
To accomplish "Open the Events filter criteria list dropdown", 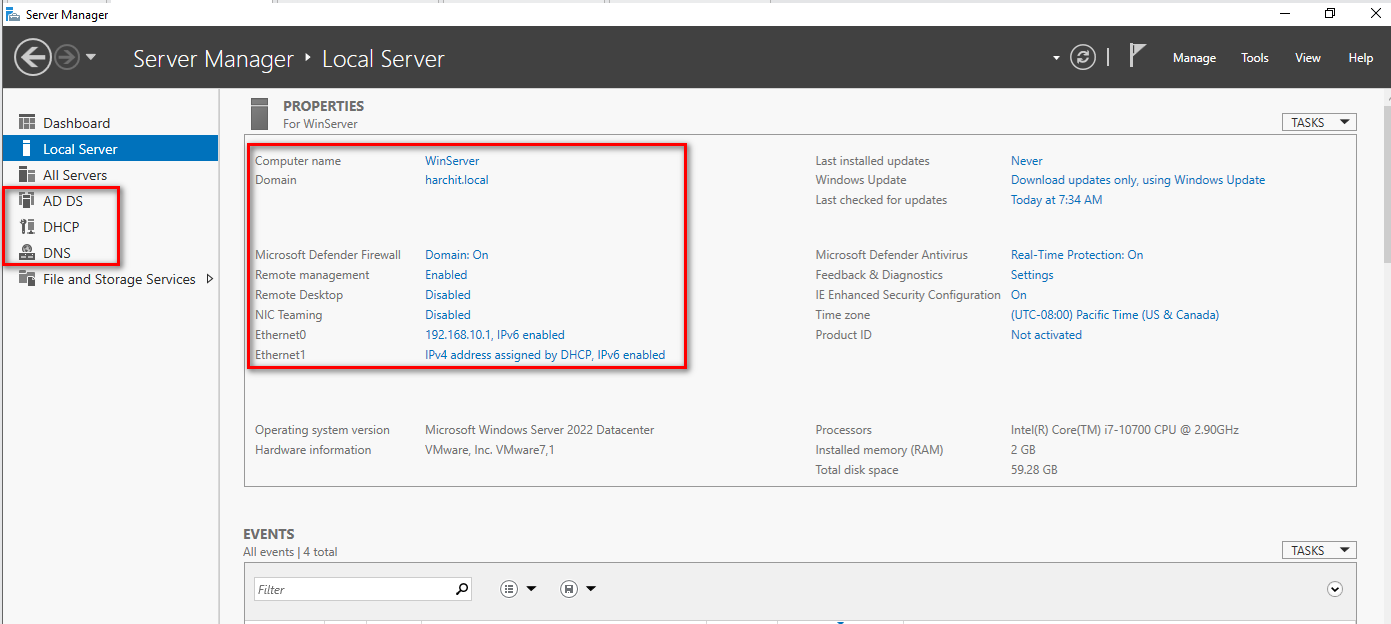I will pos(518,589).
